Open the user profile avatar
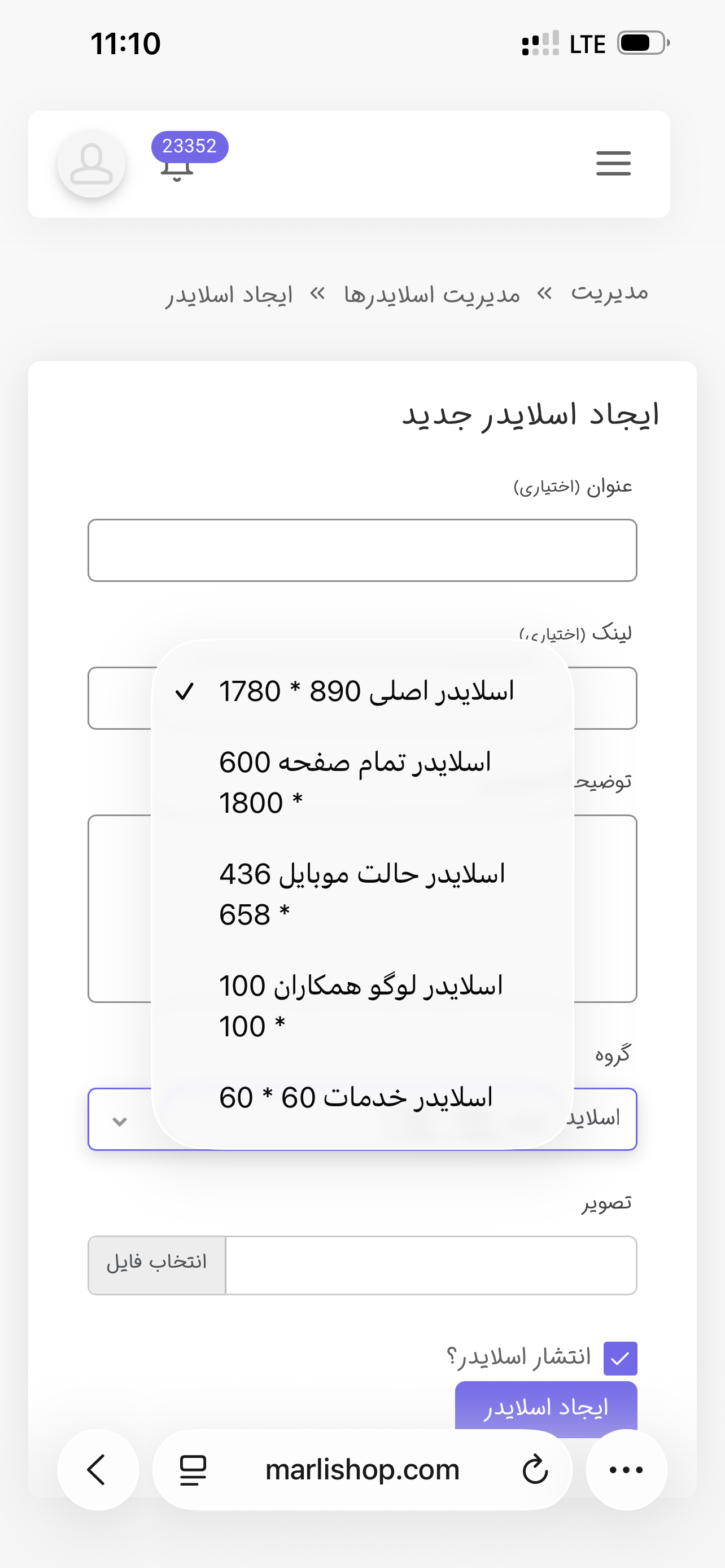Screen dimensions: 725x1568 (91, 164)
